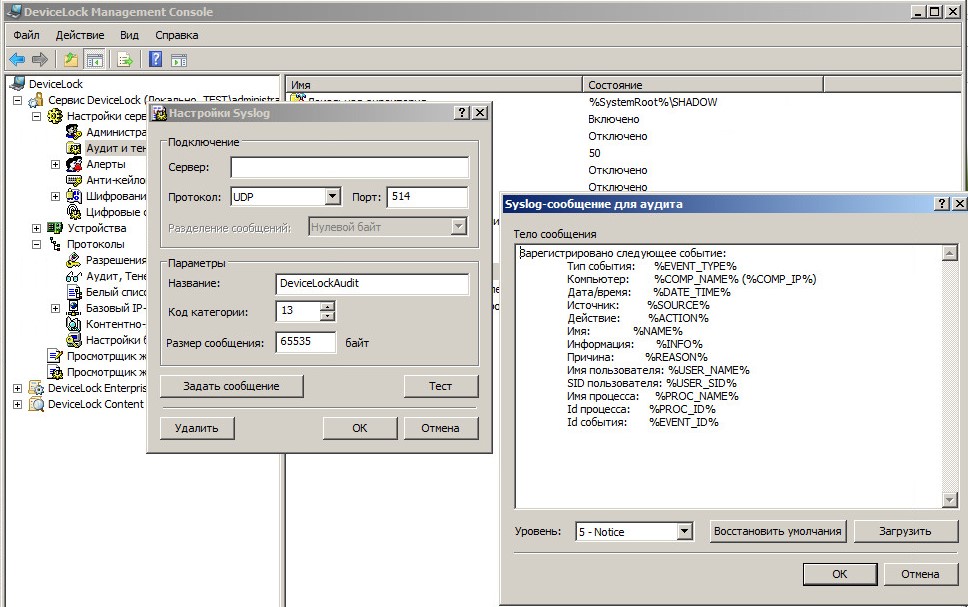Open Help via blue question mark icon

pyautogui.click(x=156, y=60)
